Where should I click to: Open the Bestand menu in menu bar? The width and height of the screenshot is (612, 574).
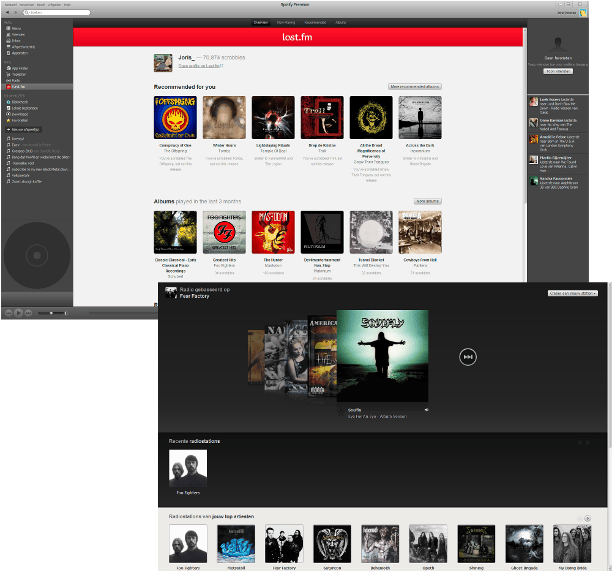pos(11,5)
